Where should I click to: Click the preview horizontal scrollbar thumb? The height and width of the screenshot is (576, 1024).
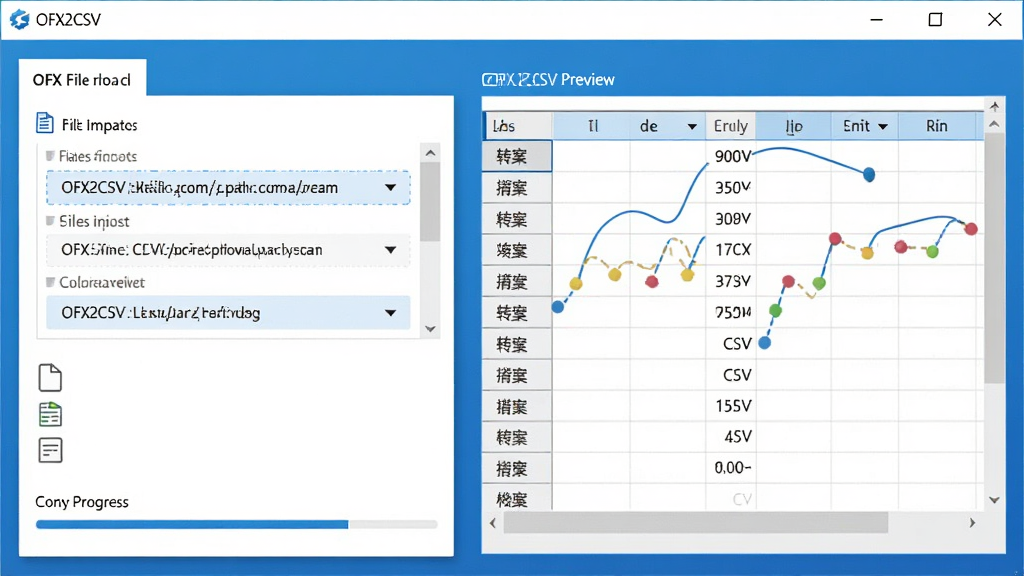click(696, 522)
